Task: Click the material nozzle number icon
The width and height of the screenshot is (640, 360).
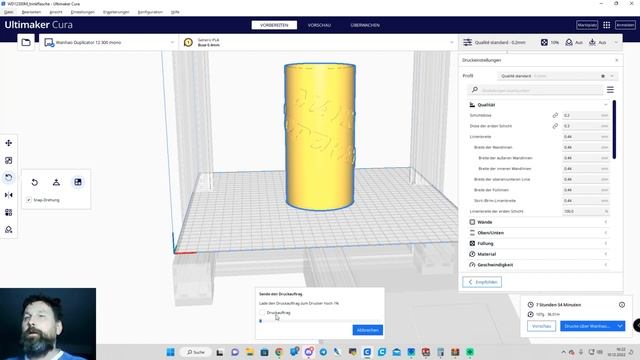Action: tap(188, 42)
